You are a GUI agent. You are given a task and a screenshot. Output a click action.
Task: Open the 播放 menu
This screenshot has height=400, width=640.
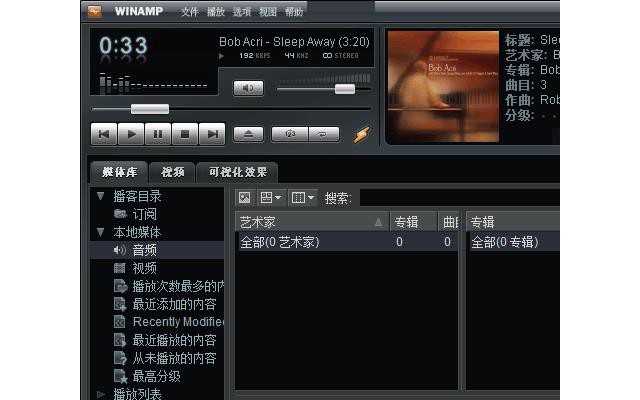[216, 12]
